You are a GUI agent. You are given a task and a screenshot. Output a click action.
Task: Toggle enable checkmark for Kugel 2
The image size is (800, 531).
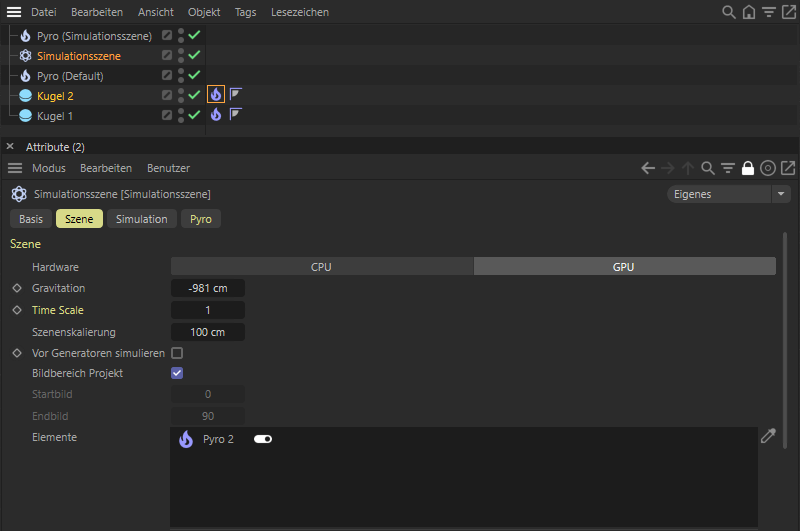(194, 95)
